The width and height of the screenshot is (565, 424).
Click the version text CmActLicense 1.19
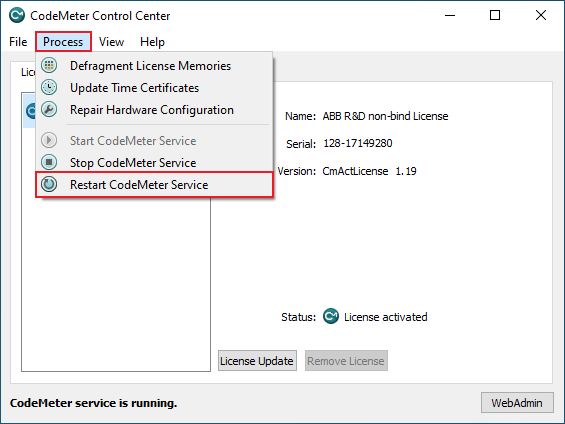point(369,171)
